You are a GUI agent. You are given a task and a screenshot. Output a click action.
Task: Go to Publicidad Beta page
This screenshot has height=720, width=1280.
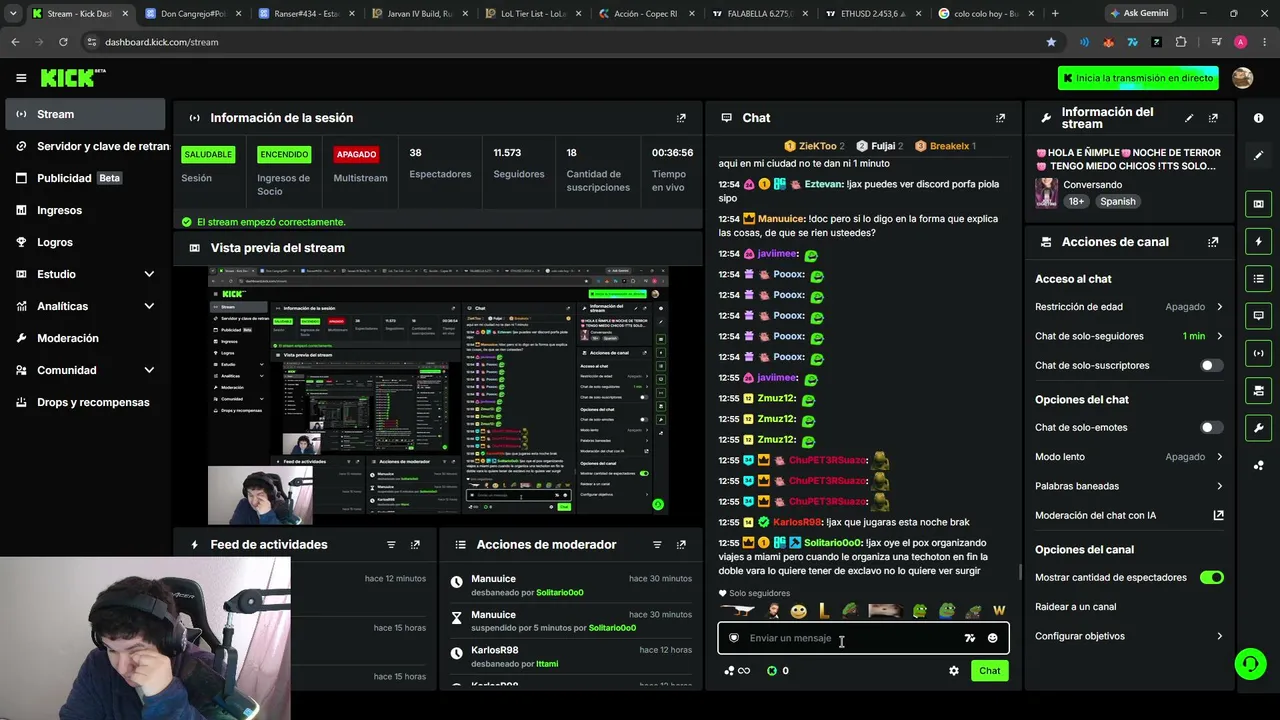click(x=85, y=178)
